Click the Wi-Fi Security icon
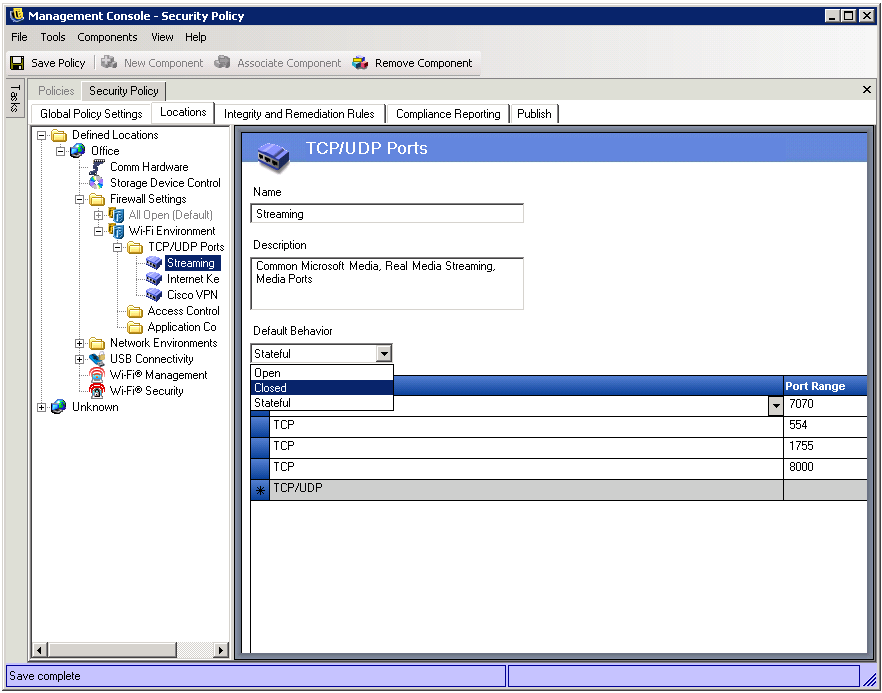Screen dimensions: 882x693 pyautogui.click(x=96, y=391)
